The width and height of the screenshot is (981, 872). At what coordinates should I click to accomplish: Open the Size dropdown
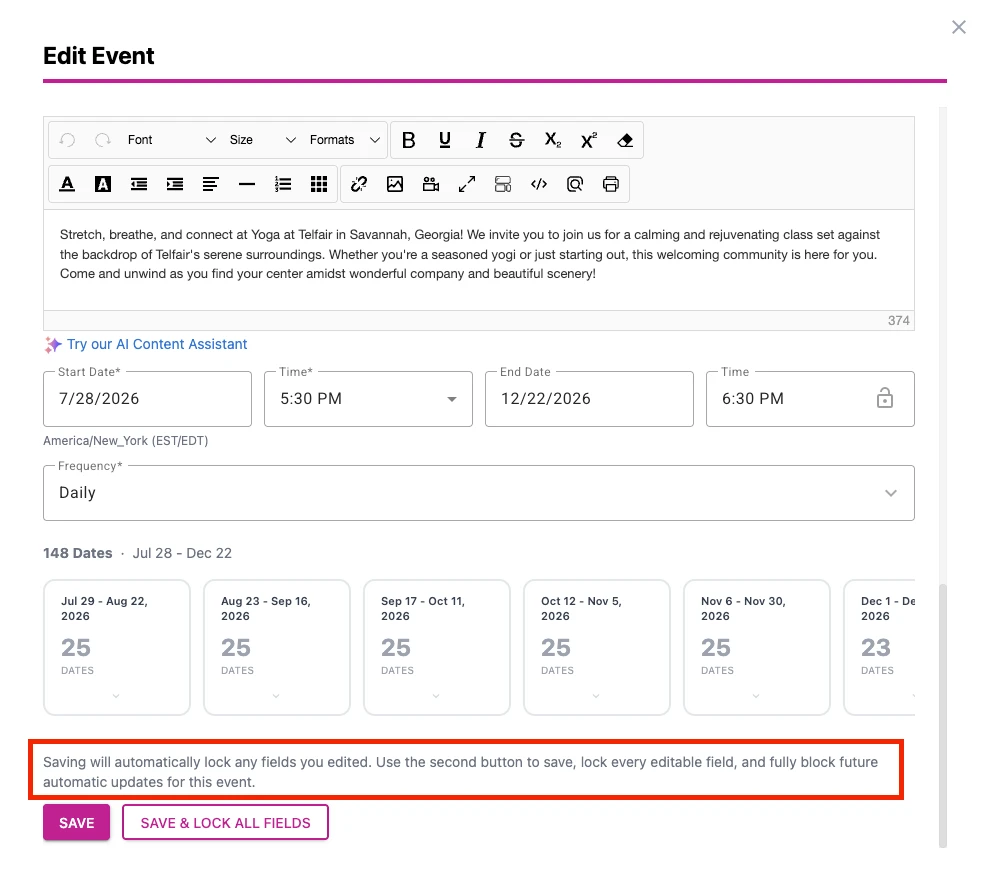click(x=262, y=140)
